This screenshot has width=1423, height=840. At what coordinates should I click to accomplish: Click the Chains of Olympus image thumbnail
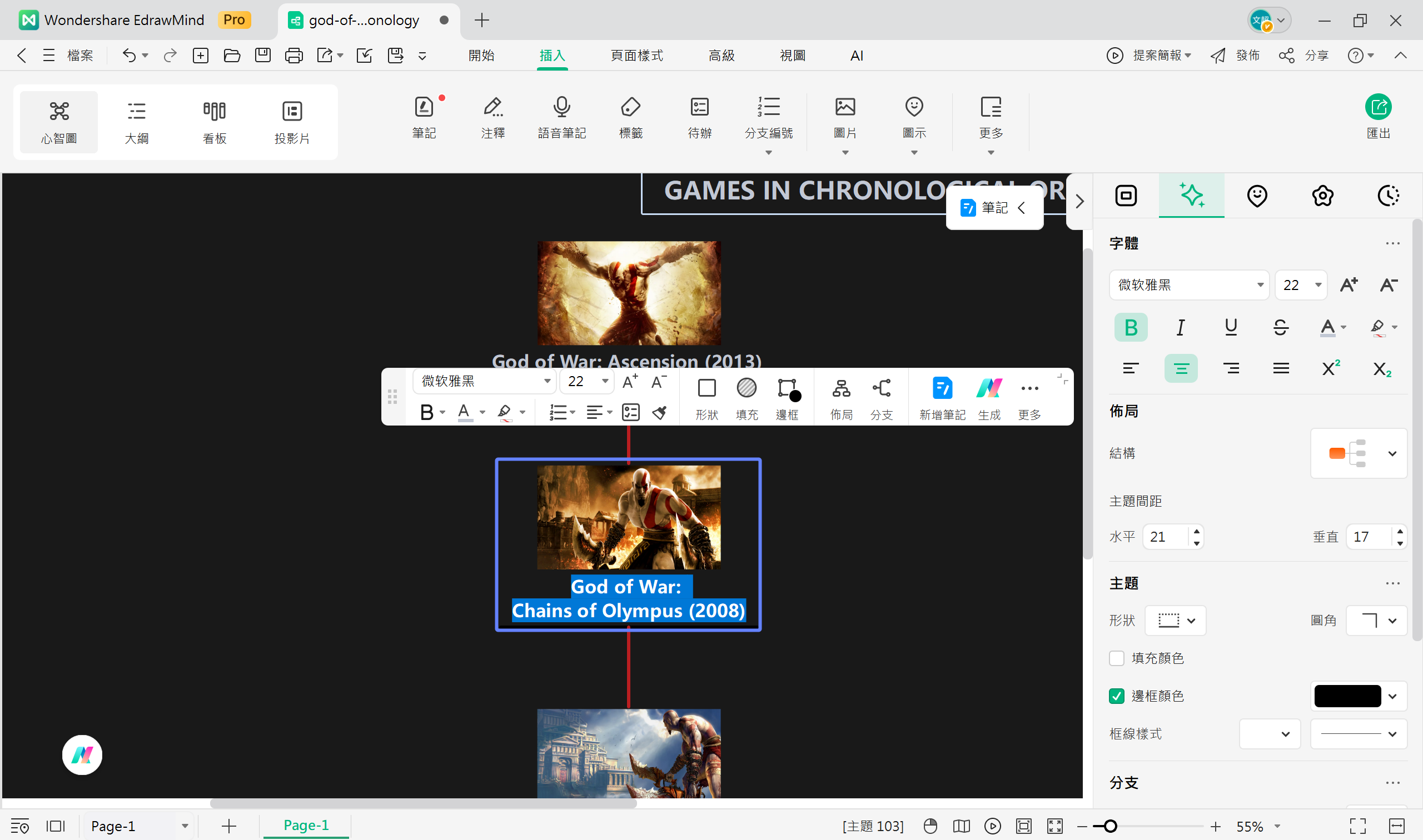click(629, 517)
